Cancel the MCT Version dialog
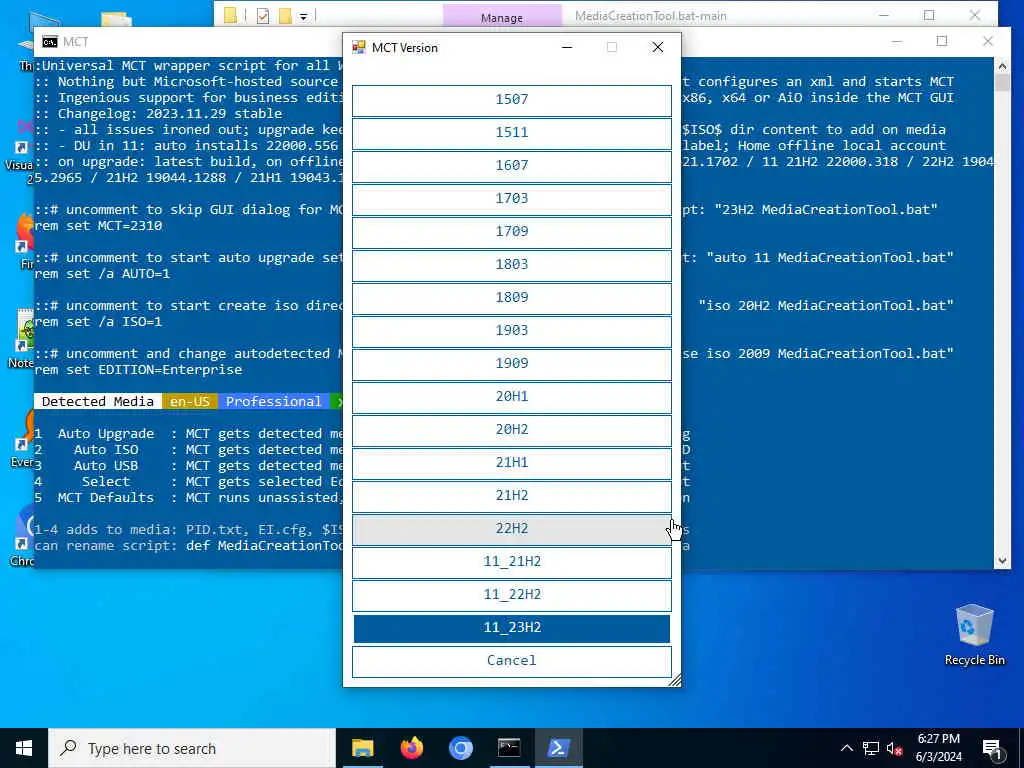The height and width of the screenshot is (768, 1024). [x=511, y=661]
